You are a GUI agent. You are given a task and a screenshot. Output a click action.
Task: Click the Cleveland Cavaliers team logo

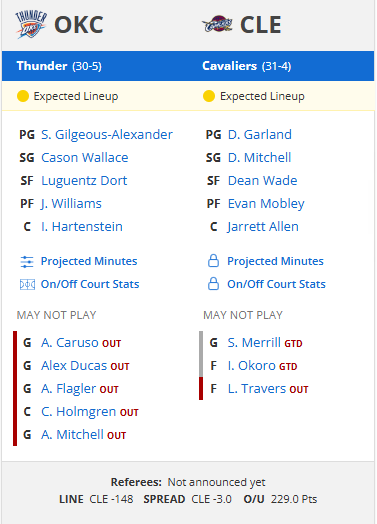pos(217,24)
